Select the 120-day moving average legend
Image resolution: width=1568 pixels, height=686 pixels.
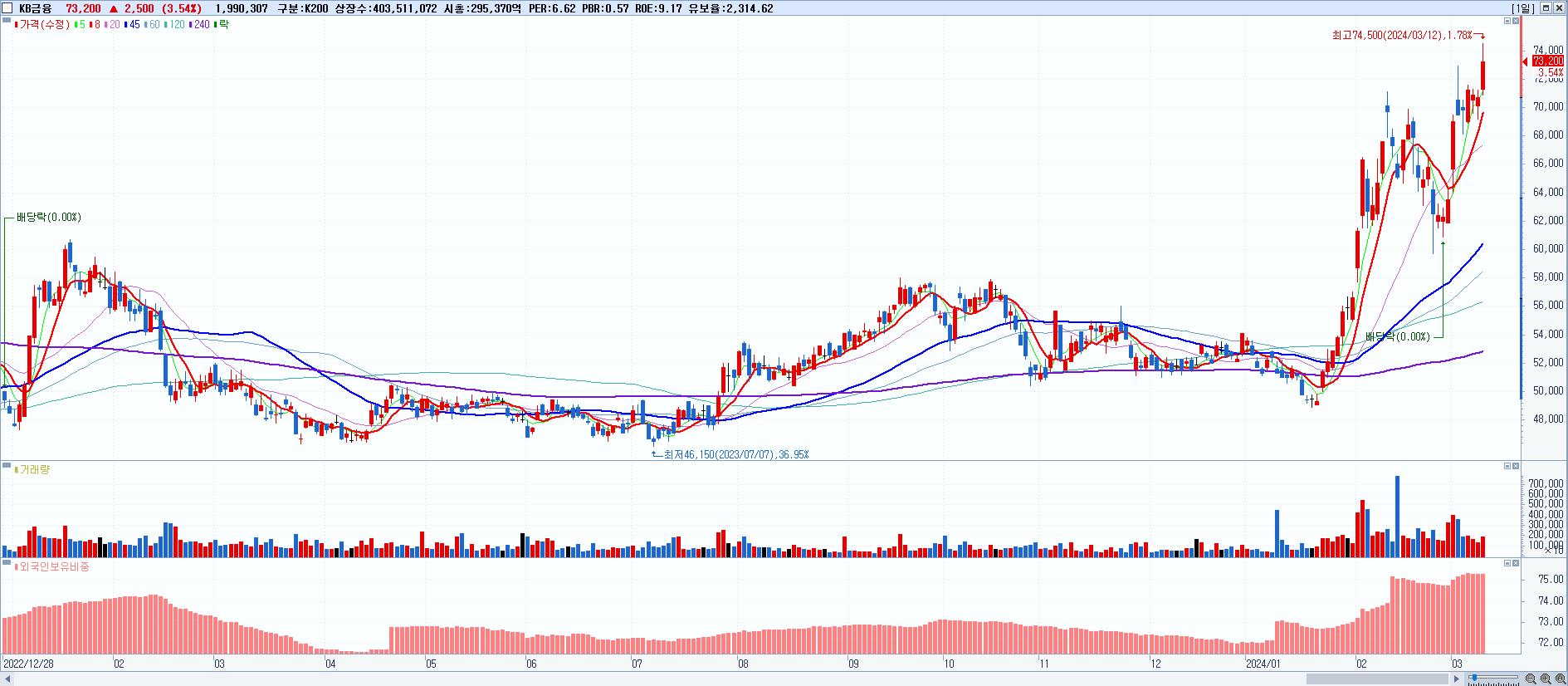tap(174, 25)
